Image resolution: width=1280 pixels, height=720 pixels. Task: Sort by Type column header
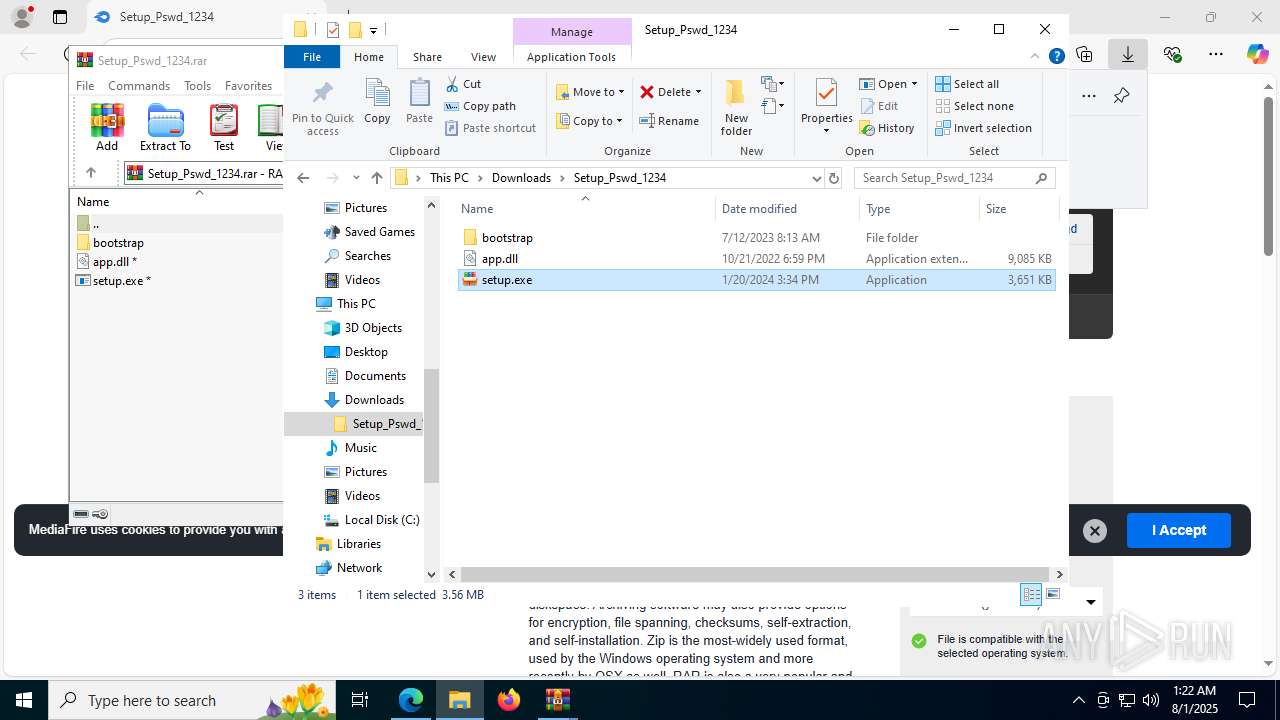[x=919, y=209]
